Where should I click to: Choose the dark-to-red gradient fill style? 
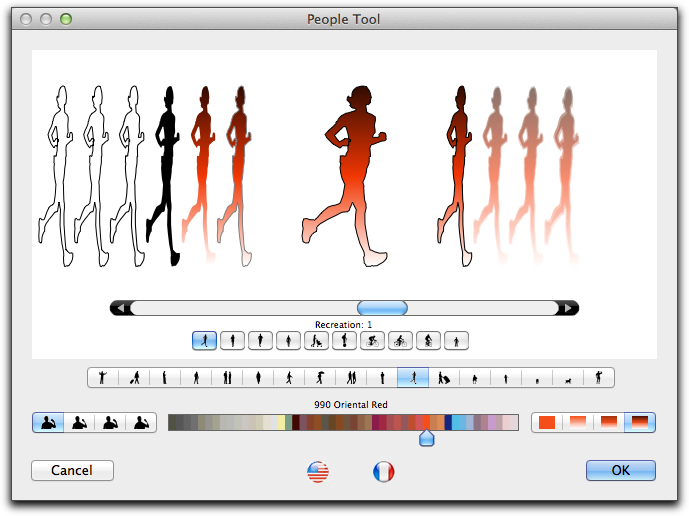click(640, 422)
